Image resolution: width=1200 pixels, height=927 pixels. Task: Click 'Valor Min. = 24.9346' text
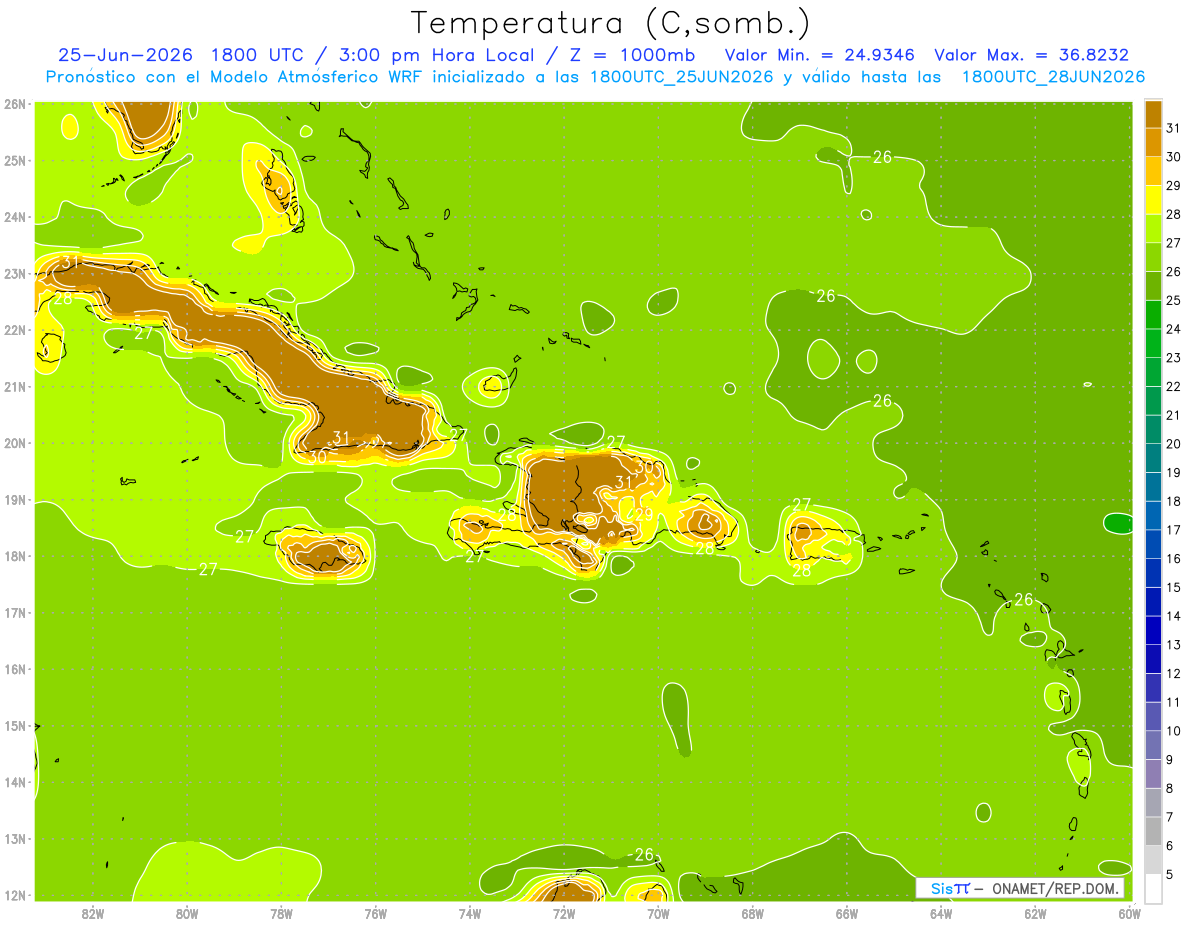pyautogui.click(x=821, y=55)
